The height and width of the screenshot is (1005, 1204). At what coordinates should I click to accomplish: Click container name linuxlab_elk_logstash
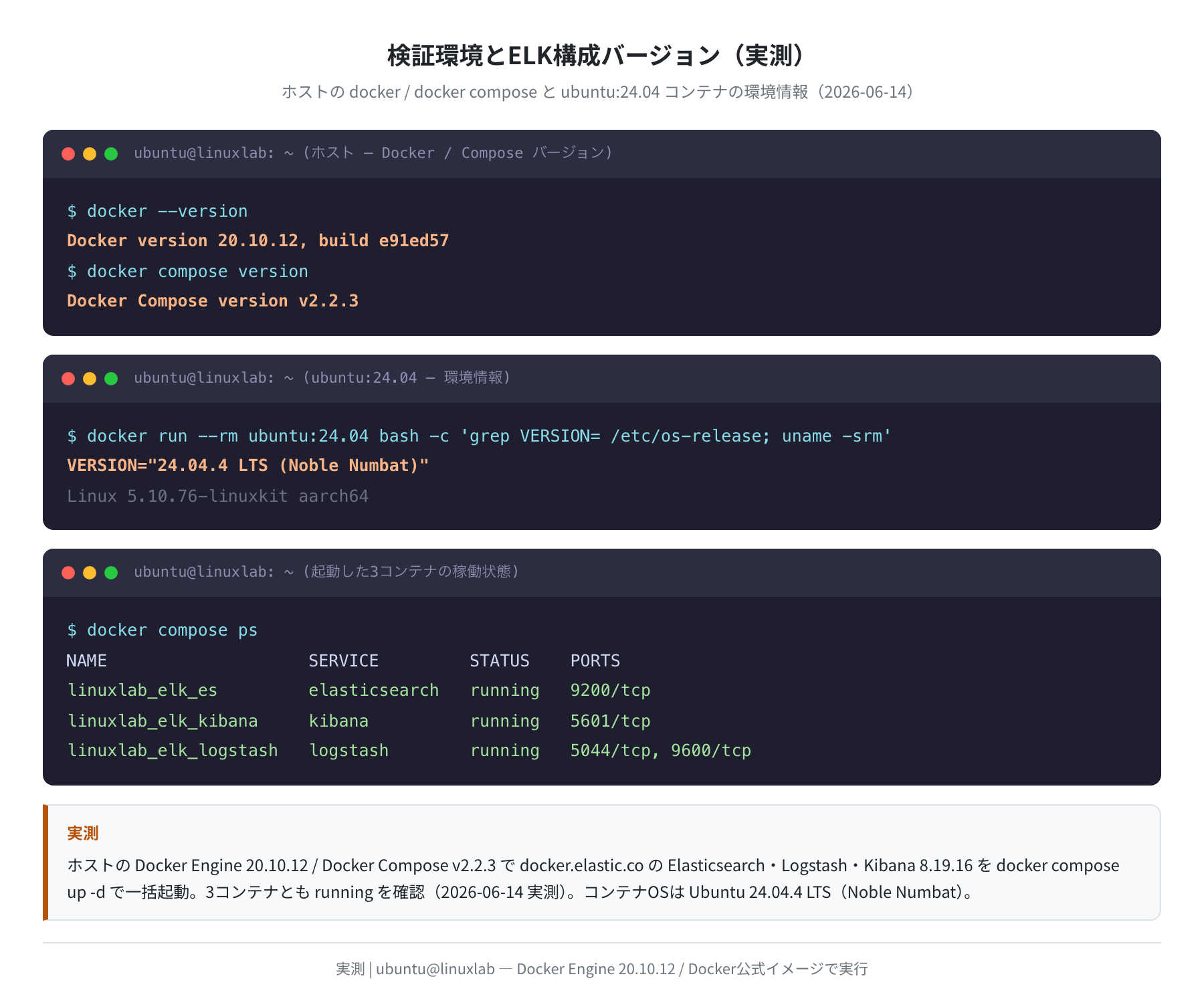click(x=173, y=751)
